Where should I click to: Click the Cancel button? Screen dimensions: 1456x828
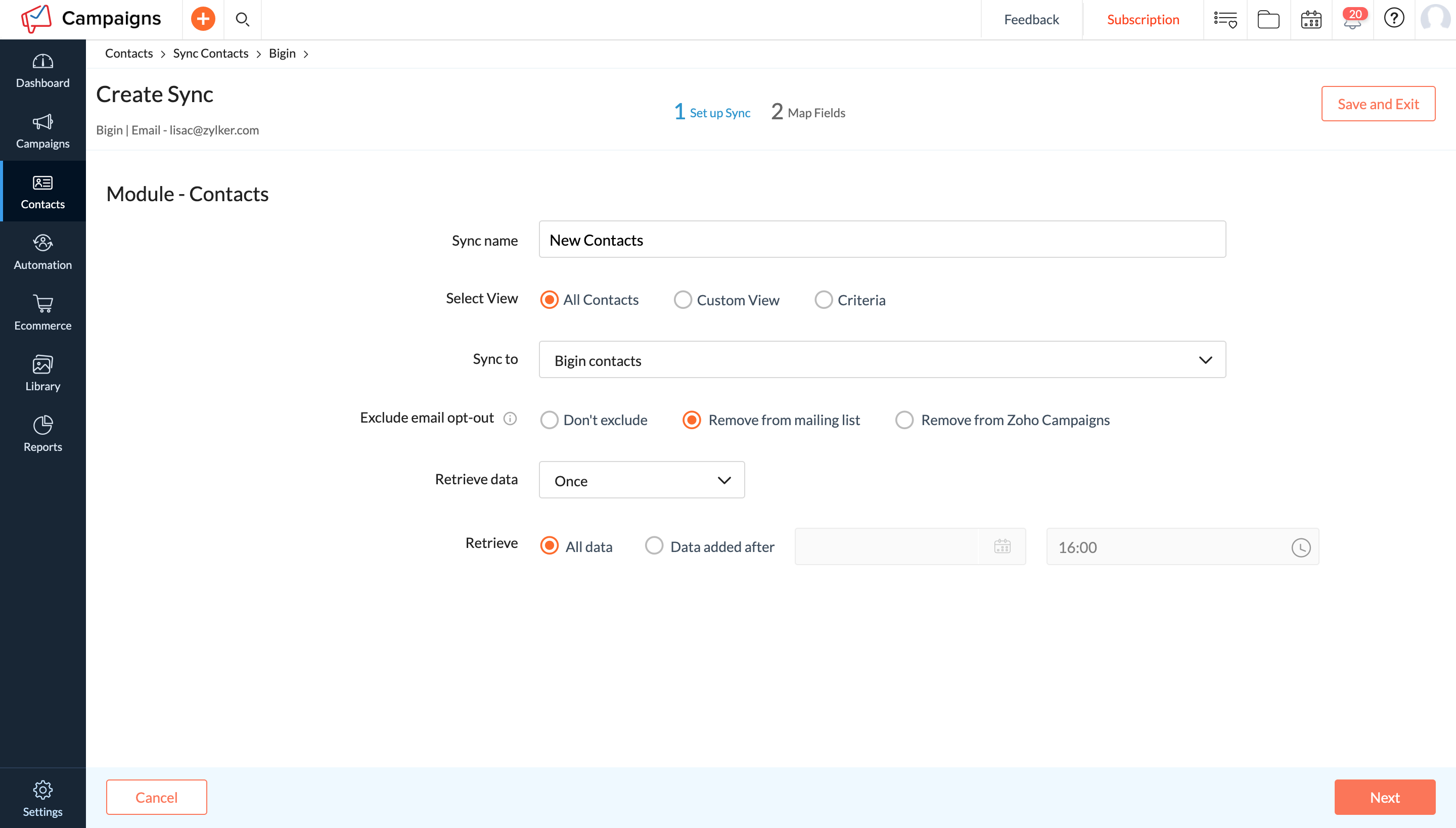tap(156, 797)
